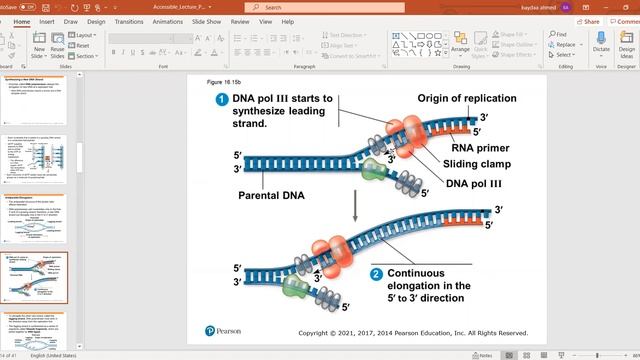This screenshot has height=360, width=640.
Task: Open the file name dropdown in title bar
Action: 210,7
